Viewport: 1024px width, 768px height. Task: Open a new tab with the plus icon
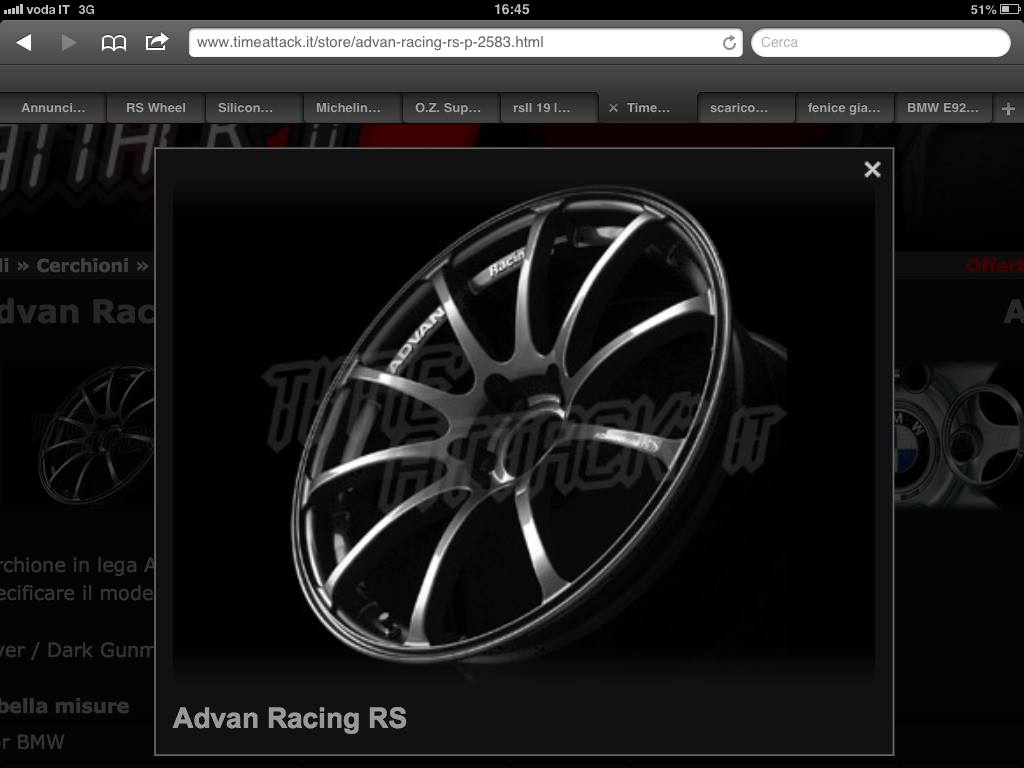[1008, 108]
